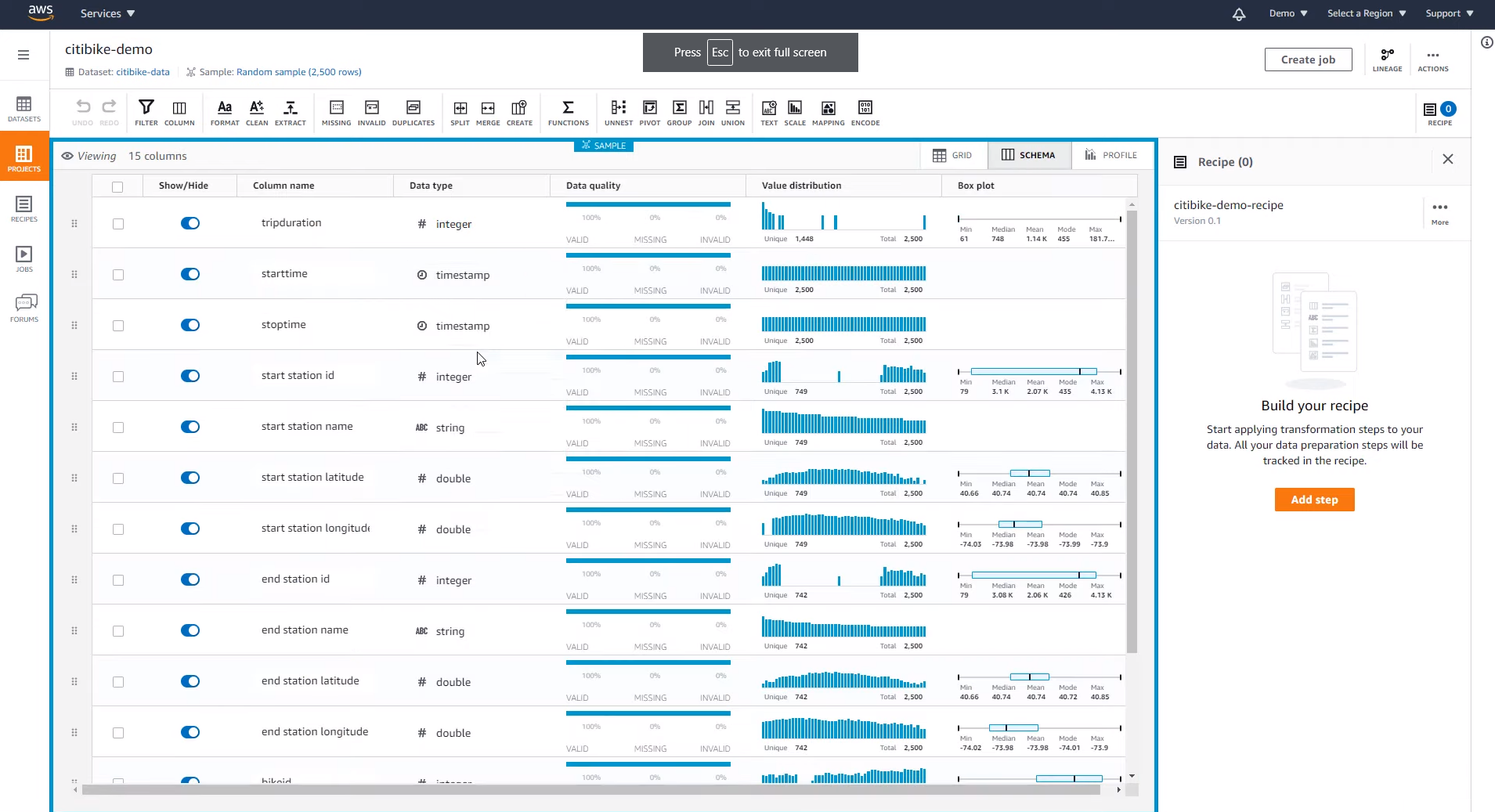This screenshot has width=1495, height=812.
Task: Click the Lineage icon
Action: coord(1387,60)
